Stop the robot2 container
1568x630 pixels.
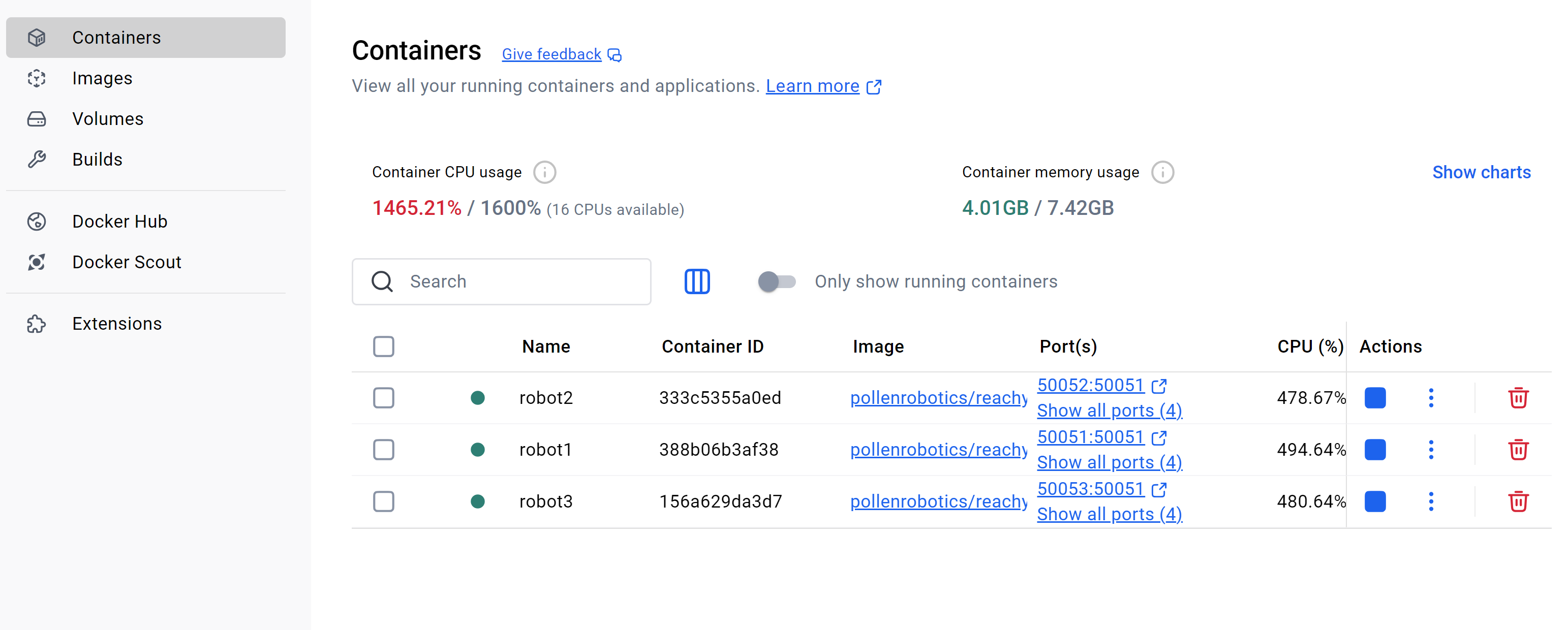click(1374, 397)
